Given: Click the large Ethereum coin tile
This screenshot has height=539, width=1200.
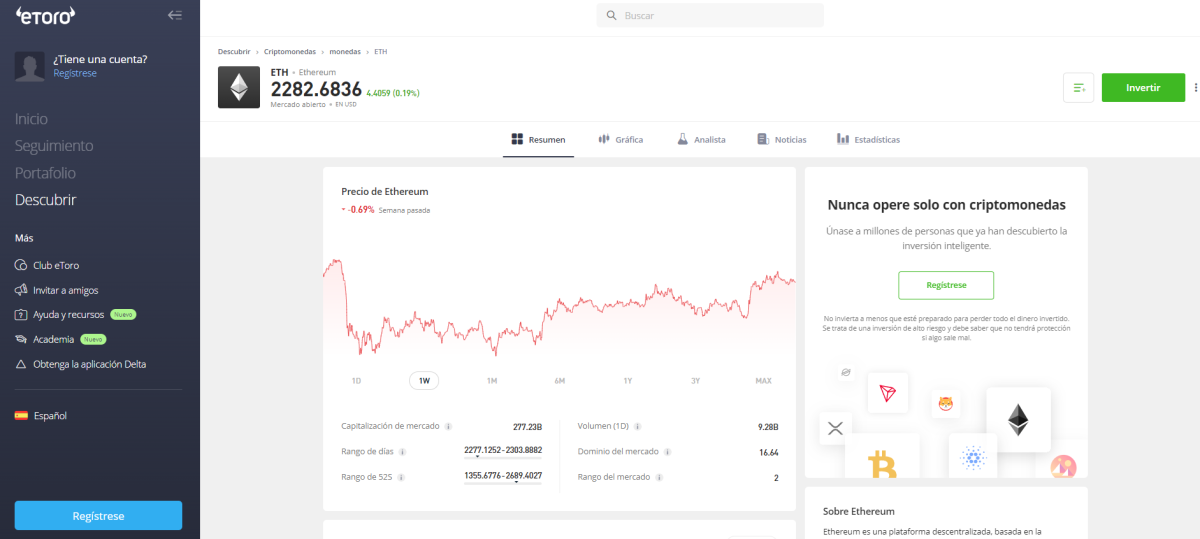Looking at the screenshot, I should [1018, 420].
